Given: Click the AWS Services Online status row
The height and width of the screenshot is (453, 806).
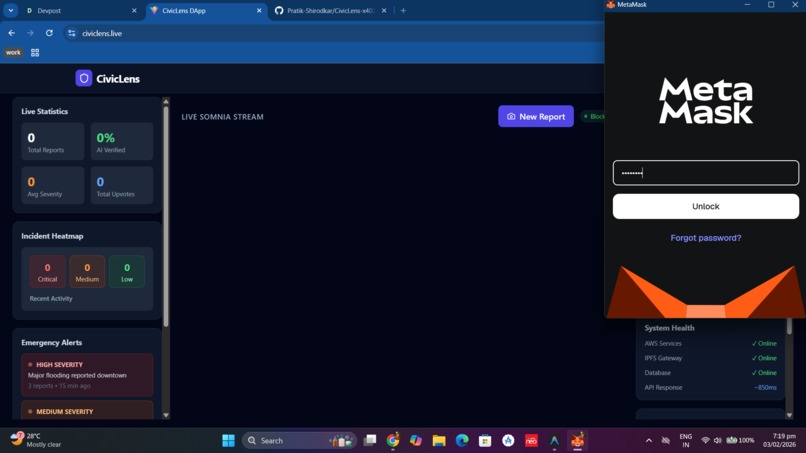Looking at the screenshot, I should [x=710, y=343].
